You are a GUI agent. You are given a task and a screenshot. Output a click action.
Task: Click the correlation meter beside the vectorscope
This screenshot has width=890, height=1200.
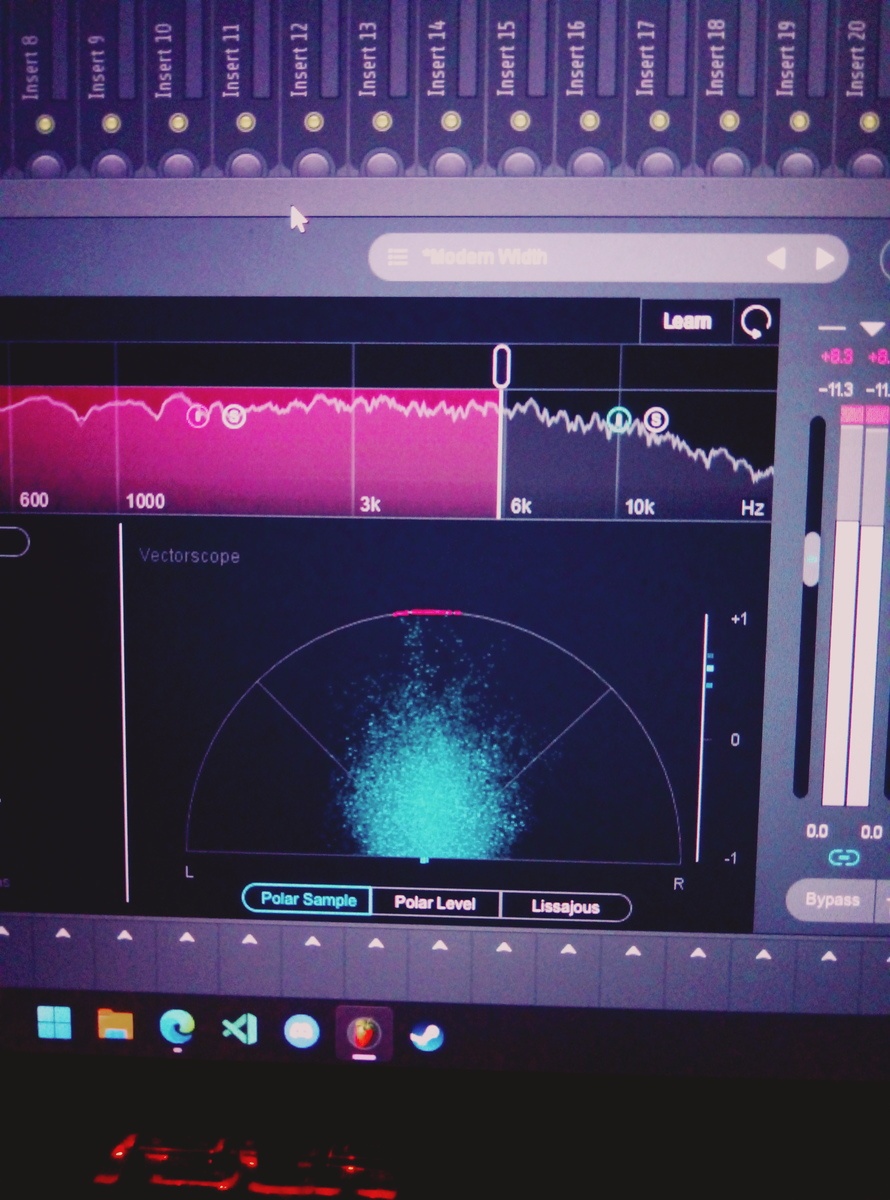[x=706, y=738]
